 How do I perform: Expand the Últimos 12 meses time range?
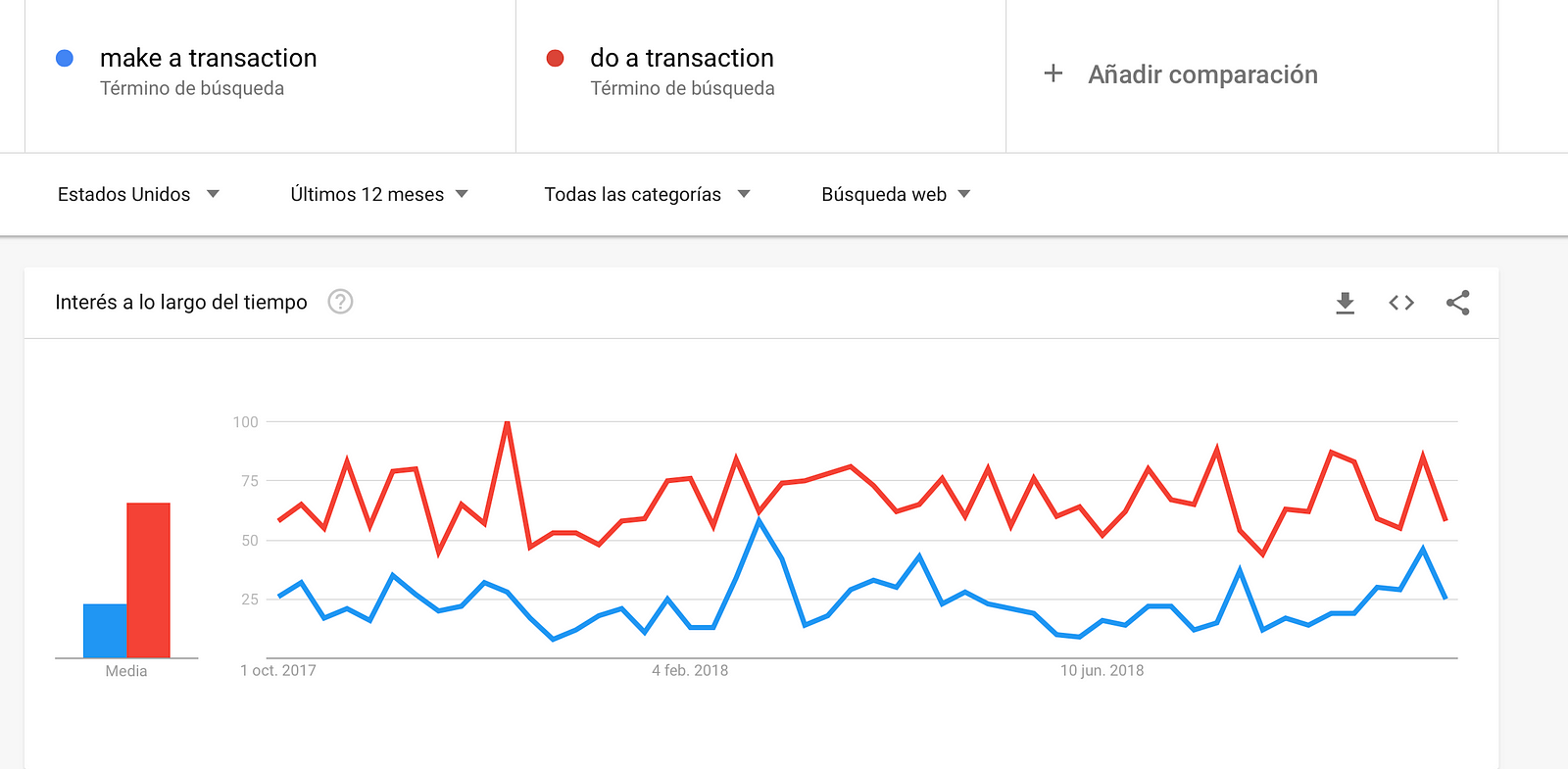point(379,194)
